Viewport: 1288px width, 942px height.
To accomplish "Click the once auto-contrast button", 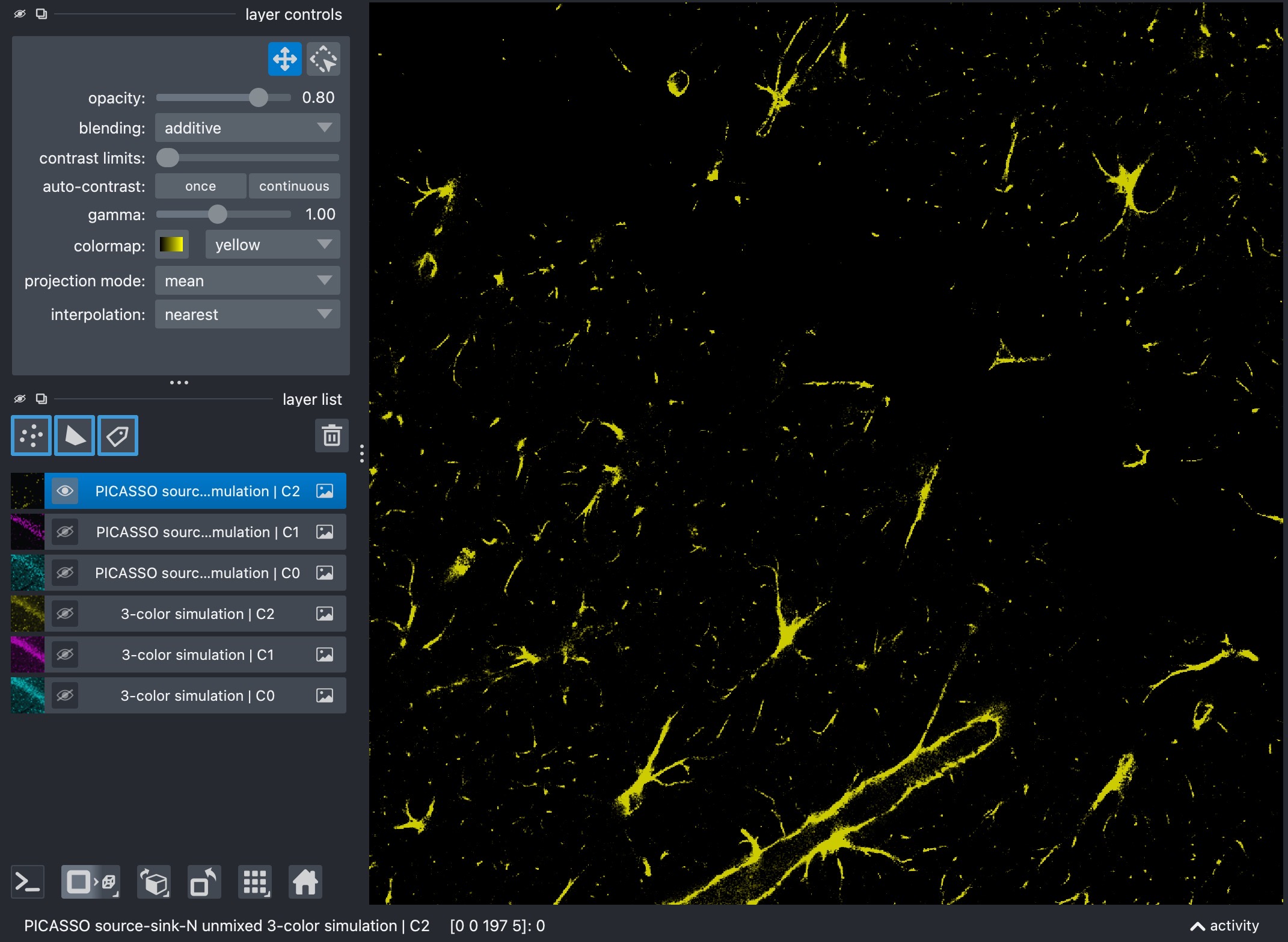I will click(201, 186).
